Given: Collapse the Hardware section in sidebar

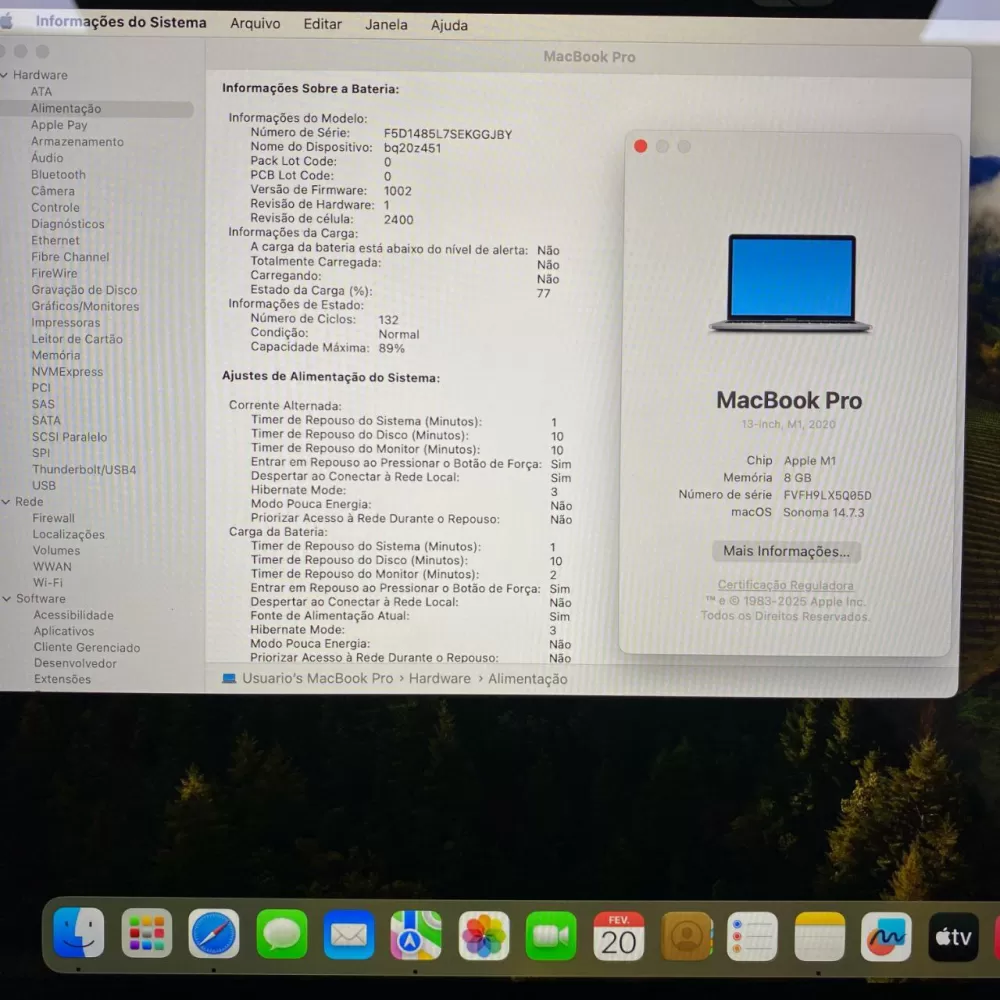Looking at the screenshot, I should [x=4, y=75].
